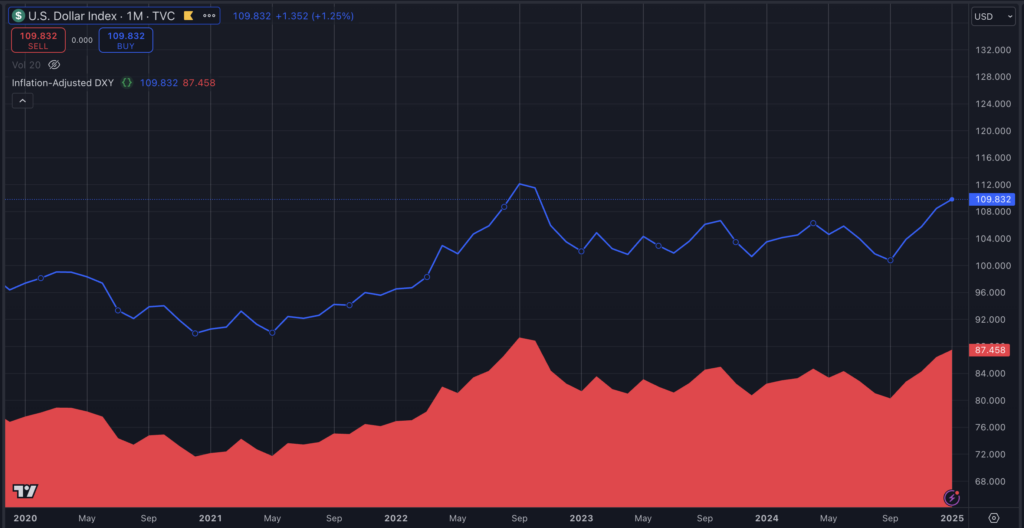Click the TradingView logo at bottom left
Screen dimensions: 1024x528
click(x=25, y=491)
